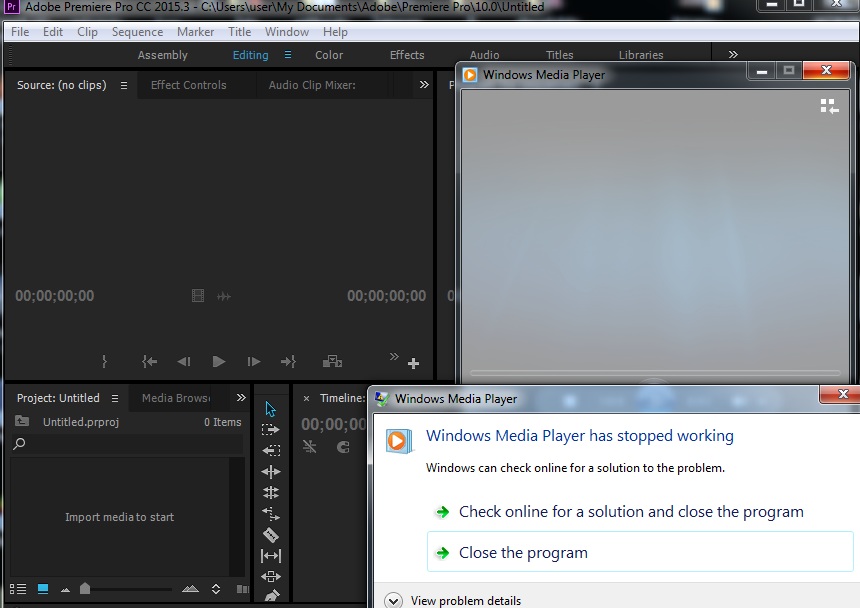Image resolution: width=860 pixels, height=608 pixels.
Task: Open the Sequence menu
Action: point(137,32)
